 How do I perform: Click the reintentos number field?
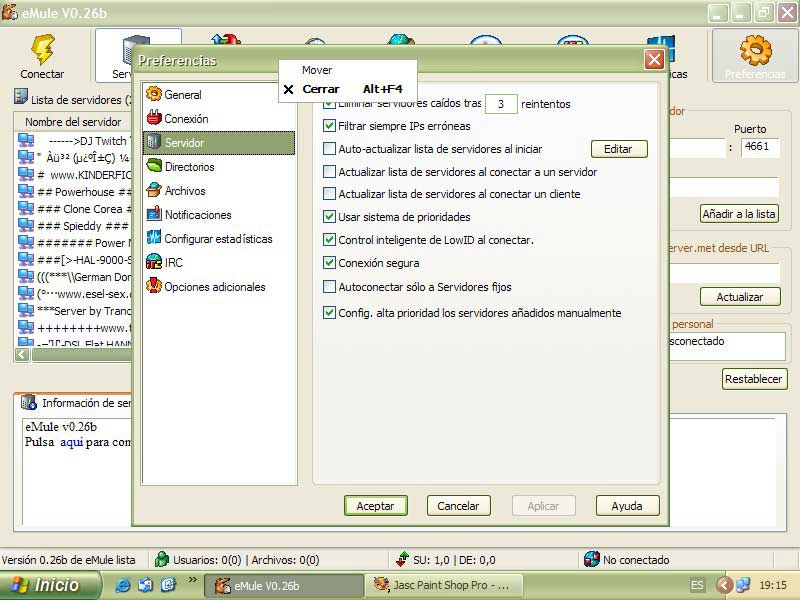tap(501, 104)
